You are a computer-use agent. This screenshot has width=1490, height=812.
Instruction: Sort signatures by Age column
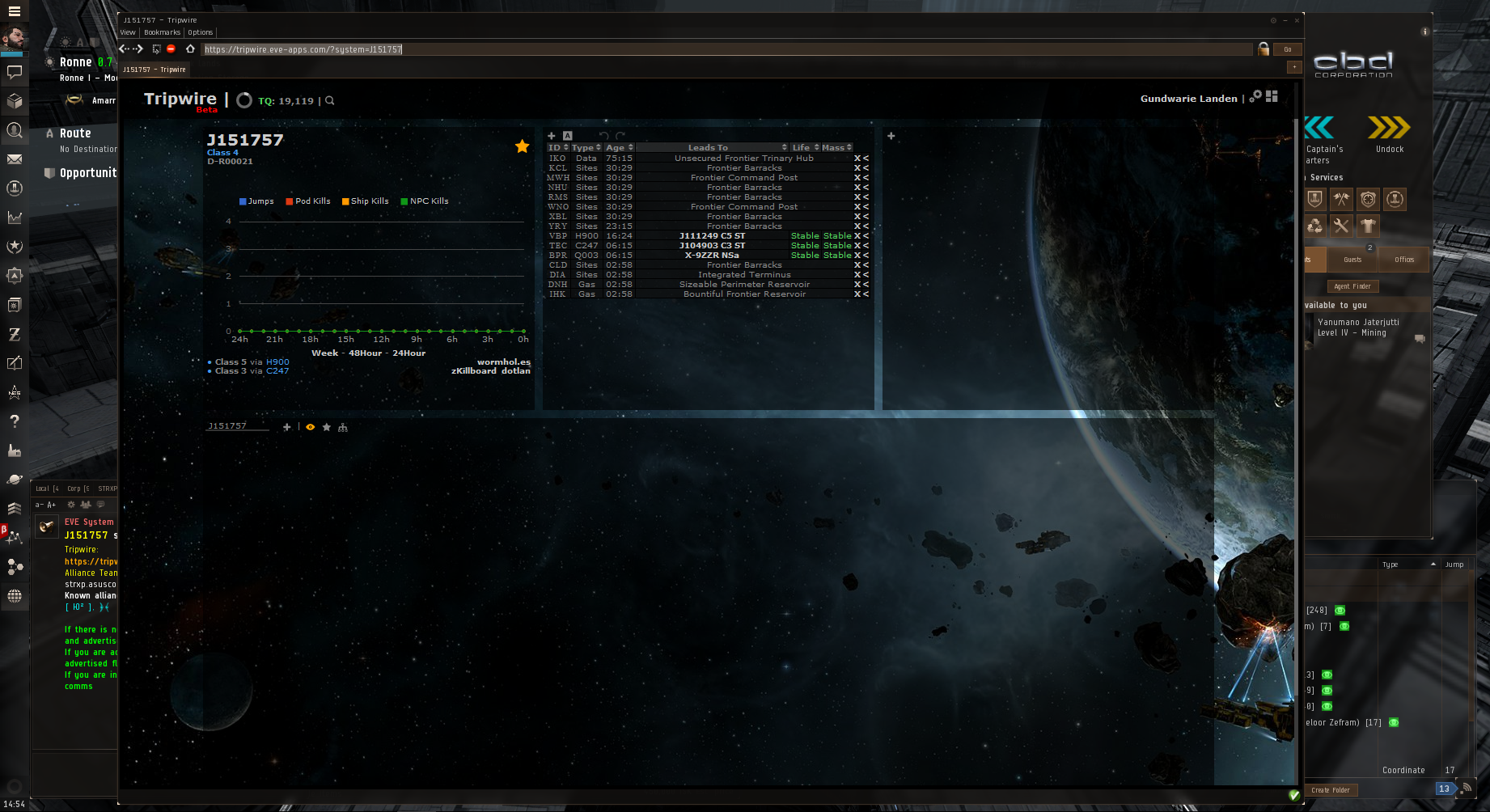(620, 148)
